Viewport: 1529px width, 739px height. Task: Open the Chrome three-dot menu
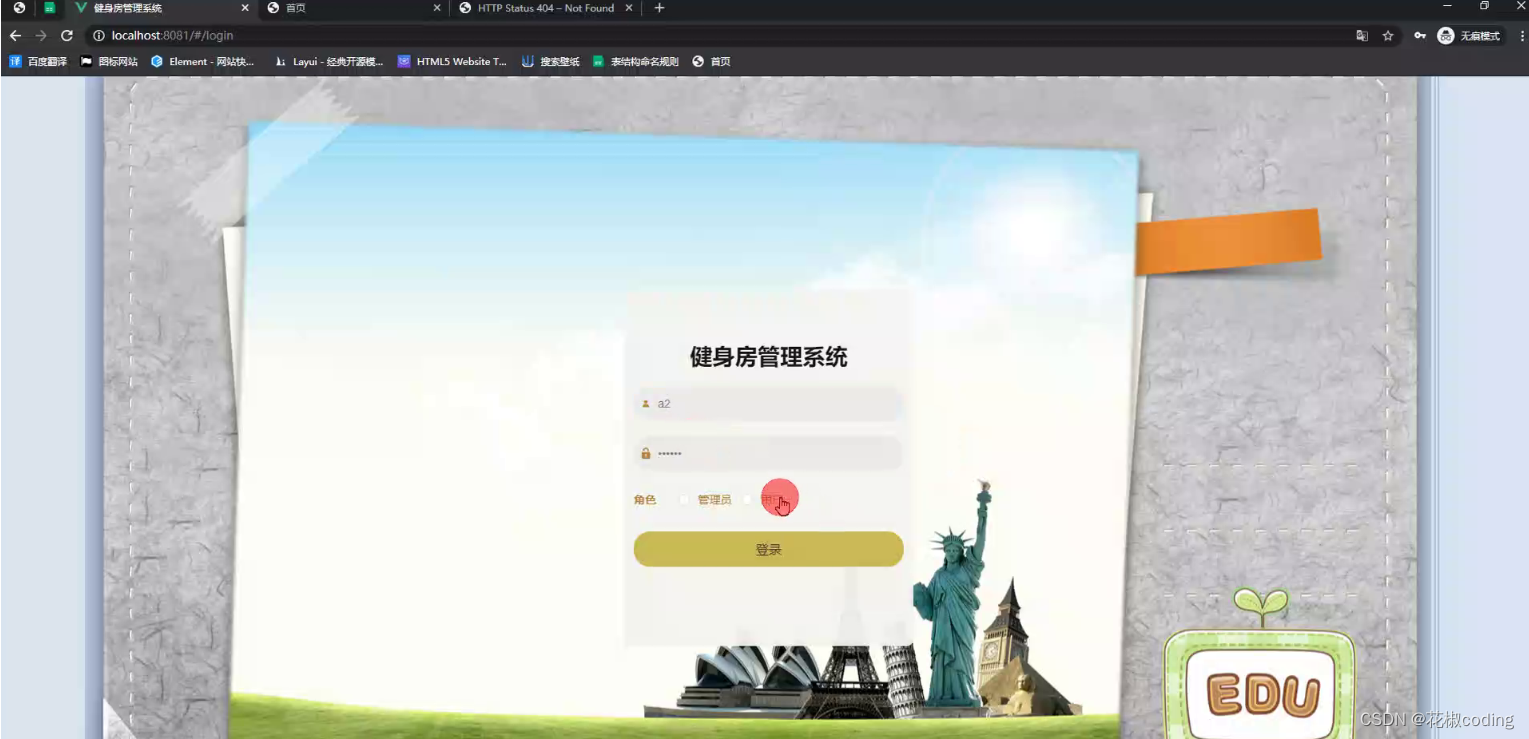pyautogui.click(x=1519, y=35)
